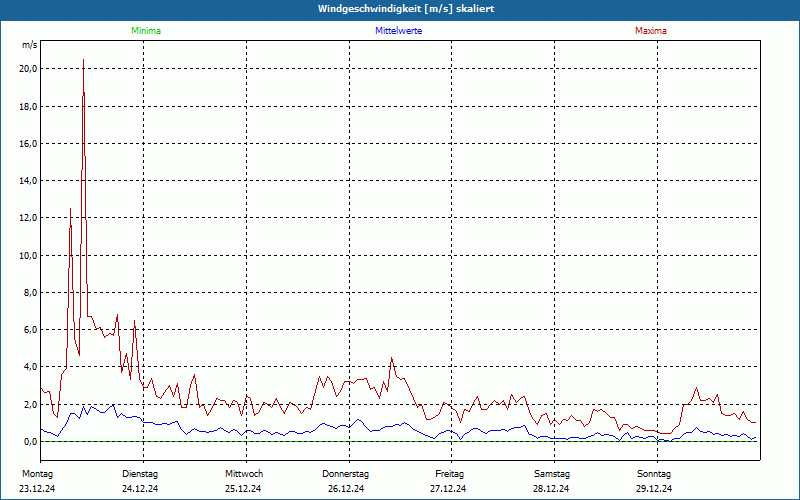Select the Freitag day label
Image resolution: width=800 pixels, height=500 pixels.
(449, 473)
